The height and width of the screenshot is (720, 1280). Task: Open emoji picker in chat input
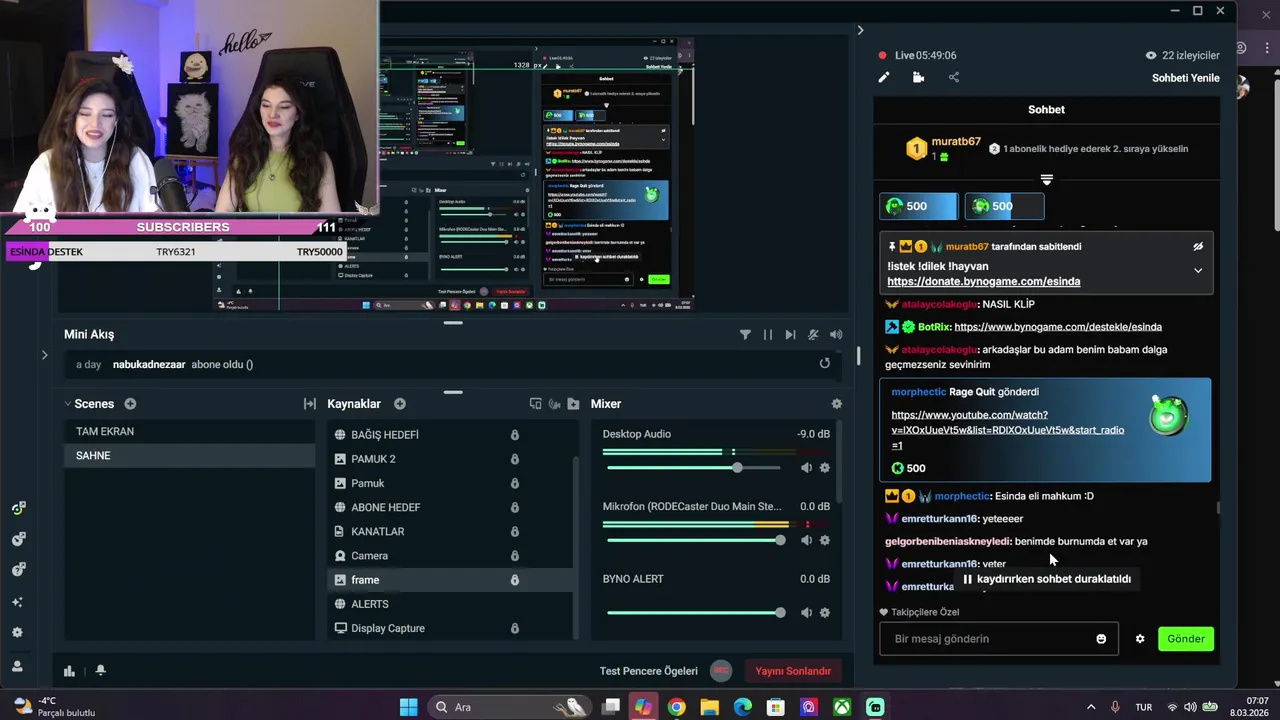pos(1101,639)
